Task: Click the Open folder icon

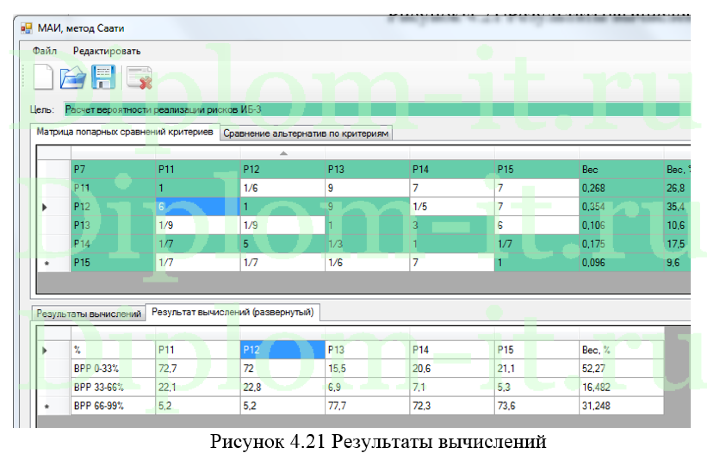Action: [73, 77]
